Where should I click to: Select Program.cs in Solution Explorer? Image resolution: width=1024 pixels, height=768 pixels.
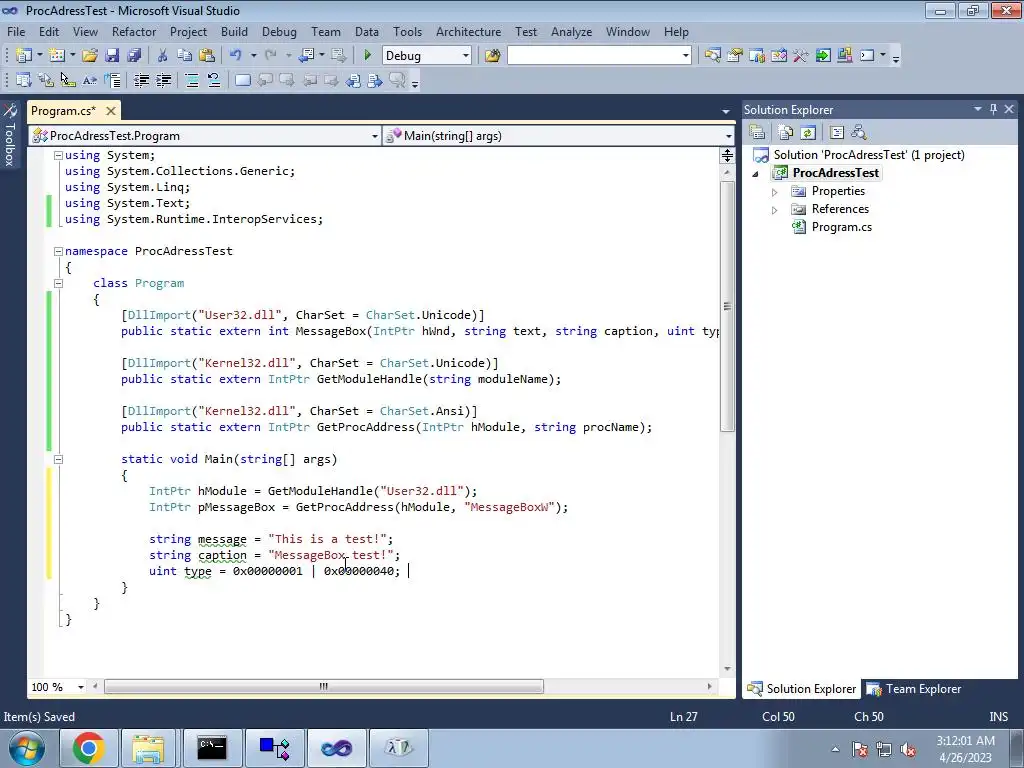[x=841, y=227]
